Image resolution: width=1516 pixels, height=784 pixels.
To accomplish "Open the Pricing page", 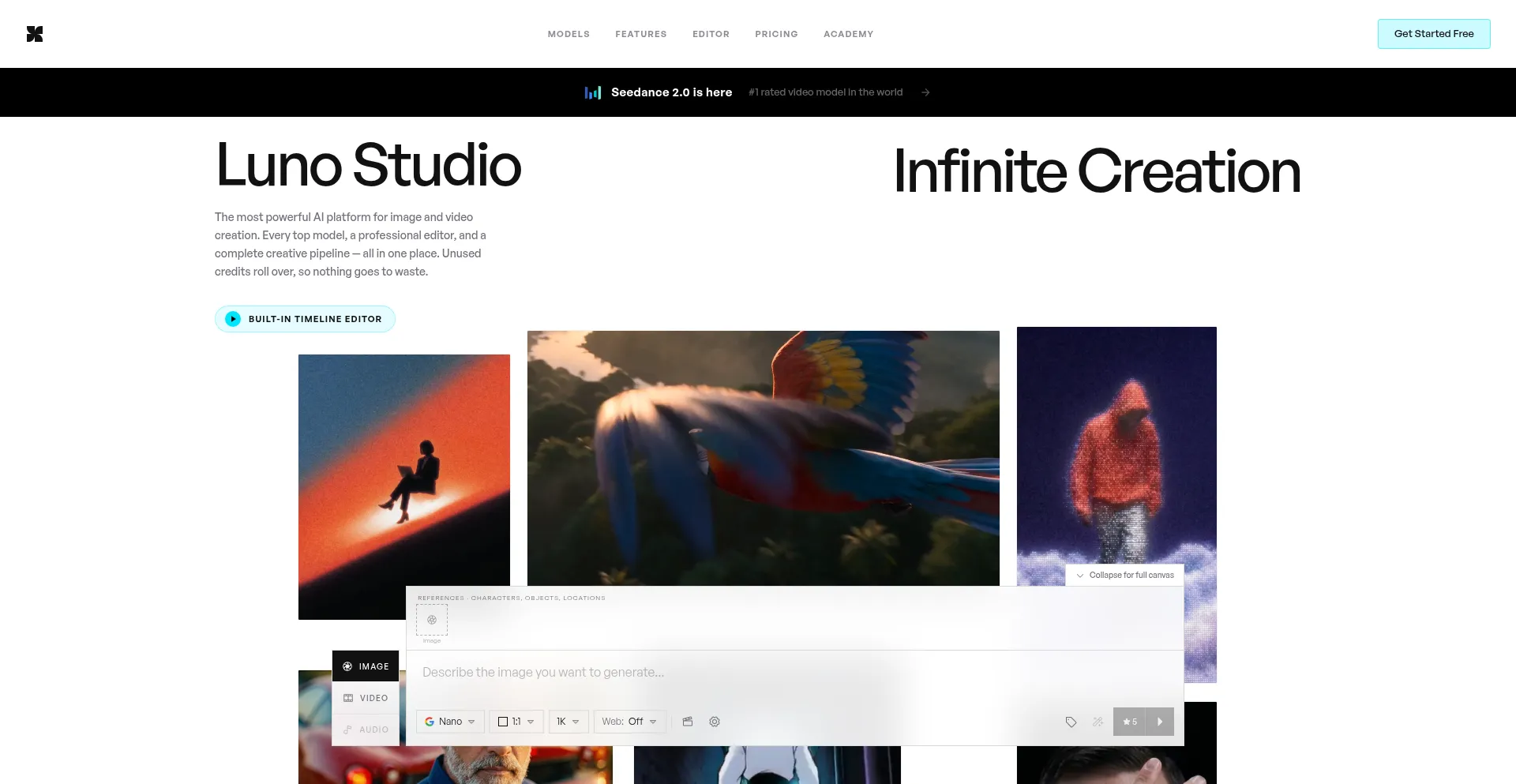I will click(x=776, y=34).
